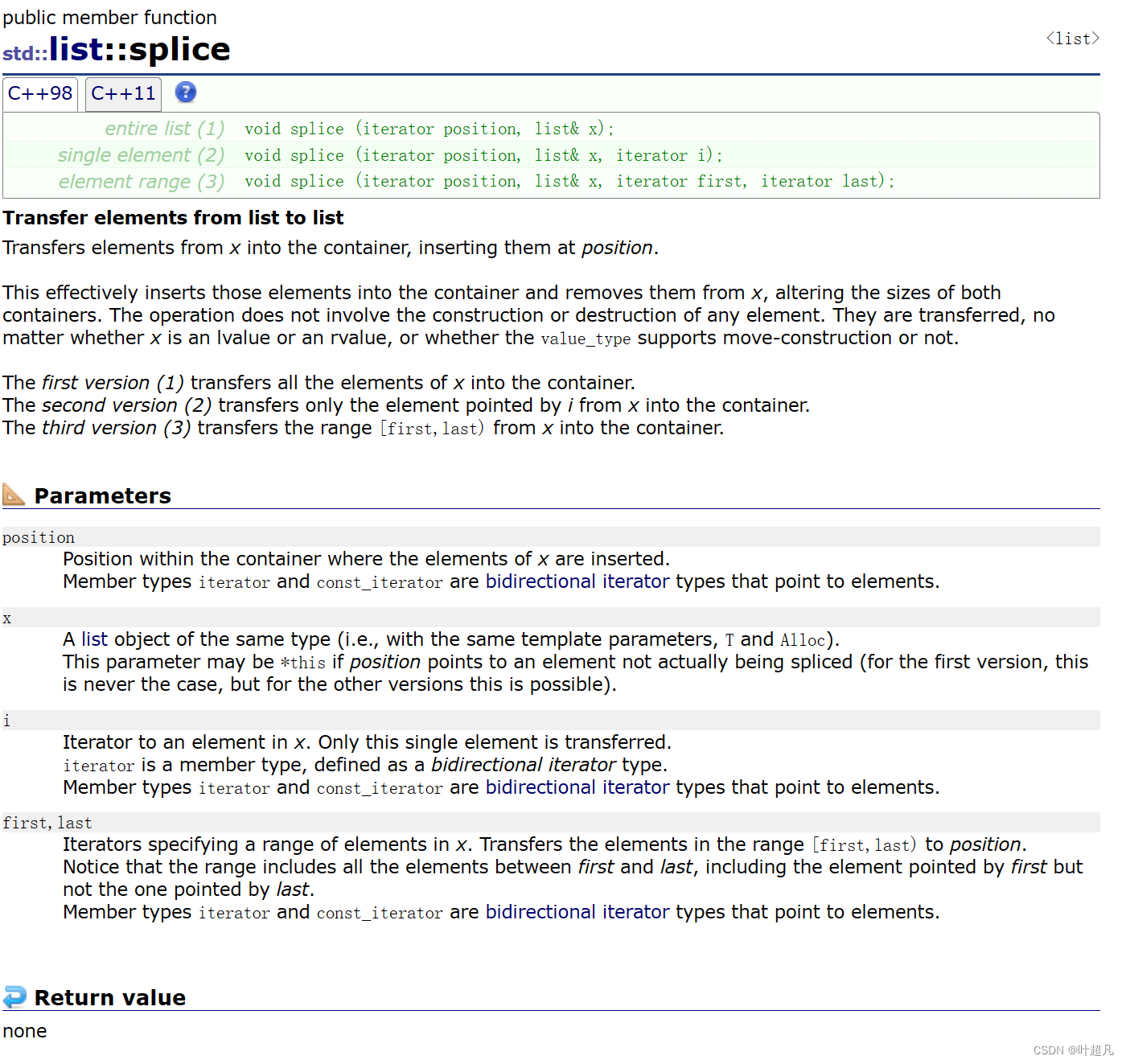Screen dimensions: 1126x1064
Task: Switch to the C++11 tab
Action: [x=123, y=93]
